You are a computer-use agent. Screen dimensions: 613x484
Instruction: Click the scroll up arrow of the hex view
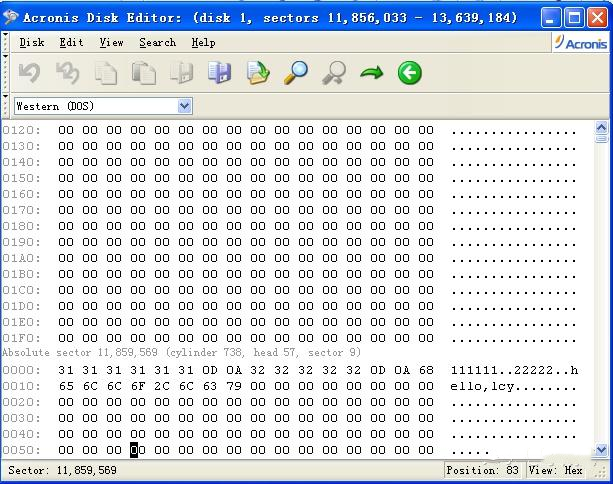click(x=602, y=128)
